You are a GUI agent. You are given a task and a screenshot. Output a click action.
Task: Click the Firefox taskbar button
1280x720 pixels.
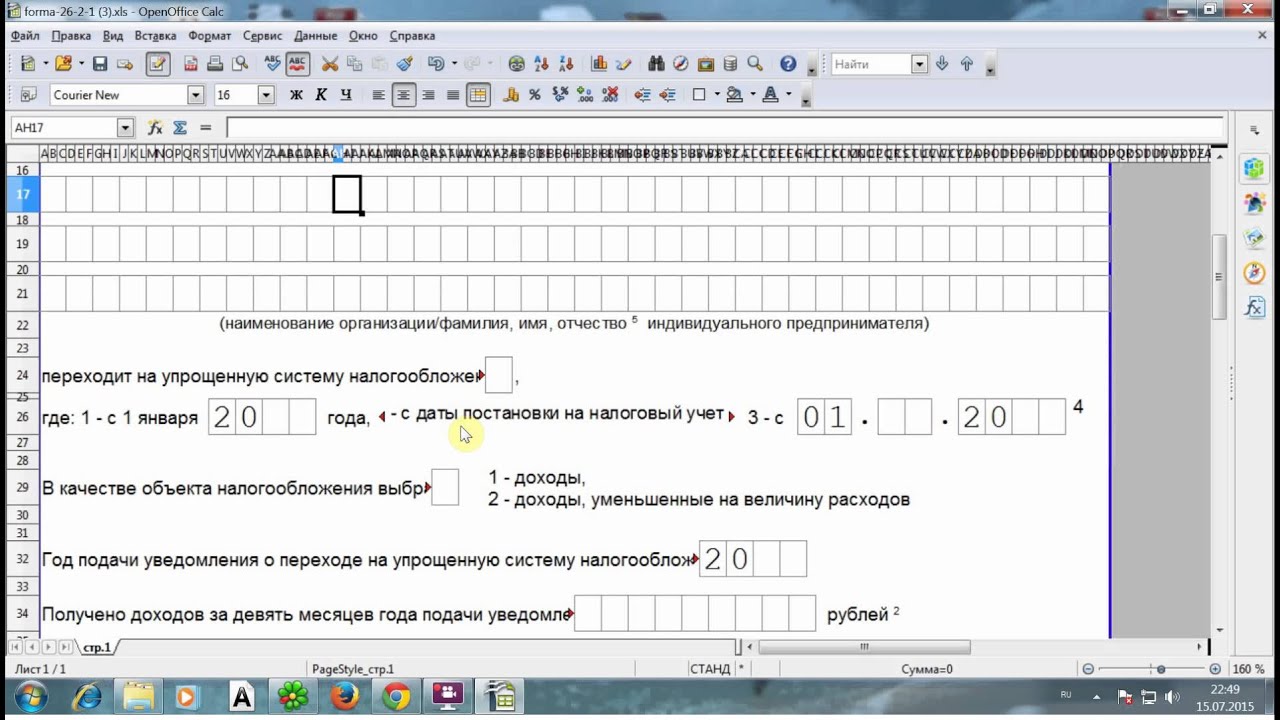345,696
